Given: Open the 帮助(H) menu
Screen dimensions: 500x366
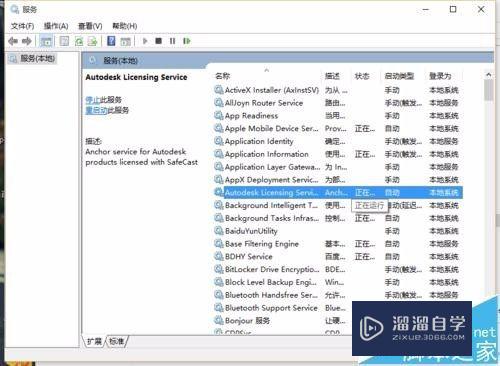Looking at the screenshot, I should (x=125, y=26).
